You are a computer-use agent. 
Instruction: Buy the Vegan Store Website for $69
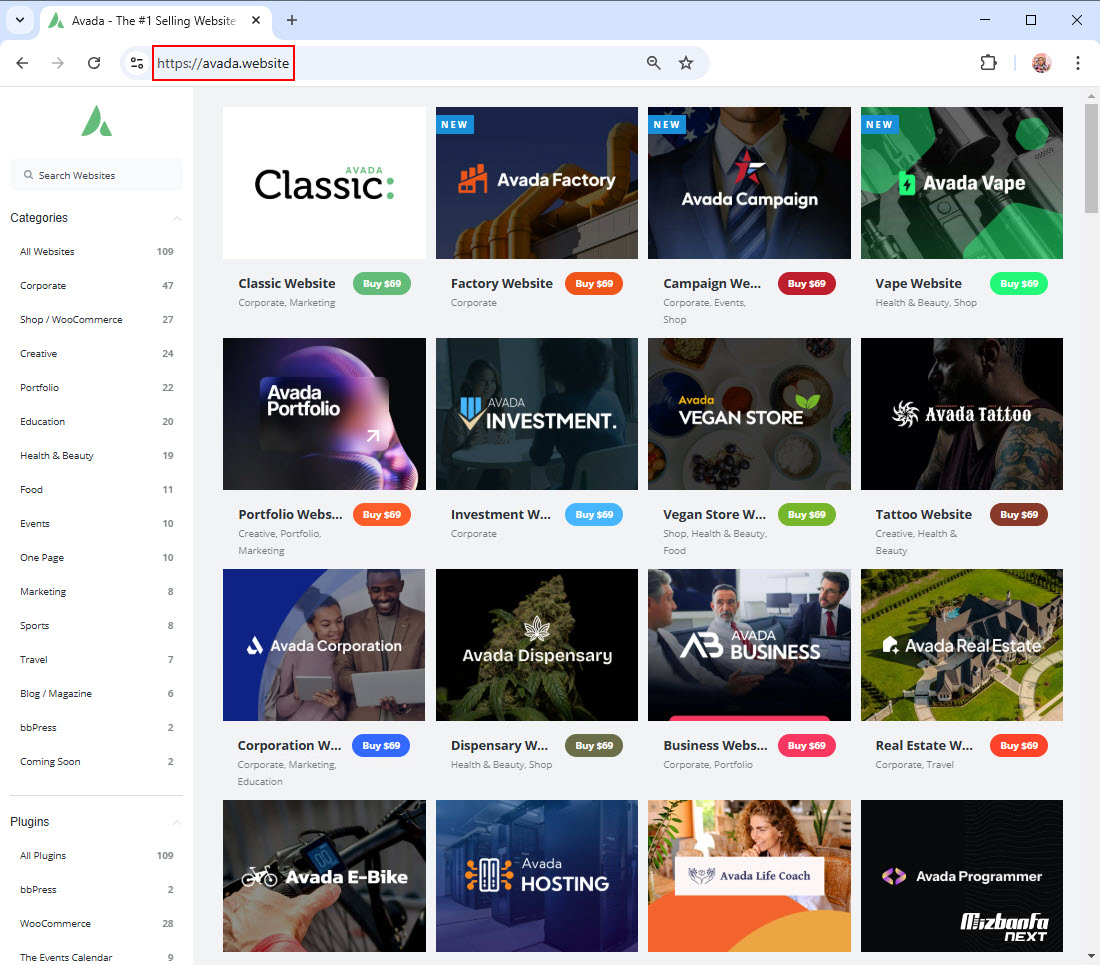pos(807,515)
